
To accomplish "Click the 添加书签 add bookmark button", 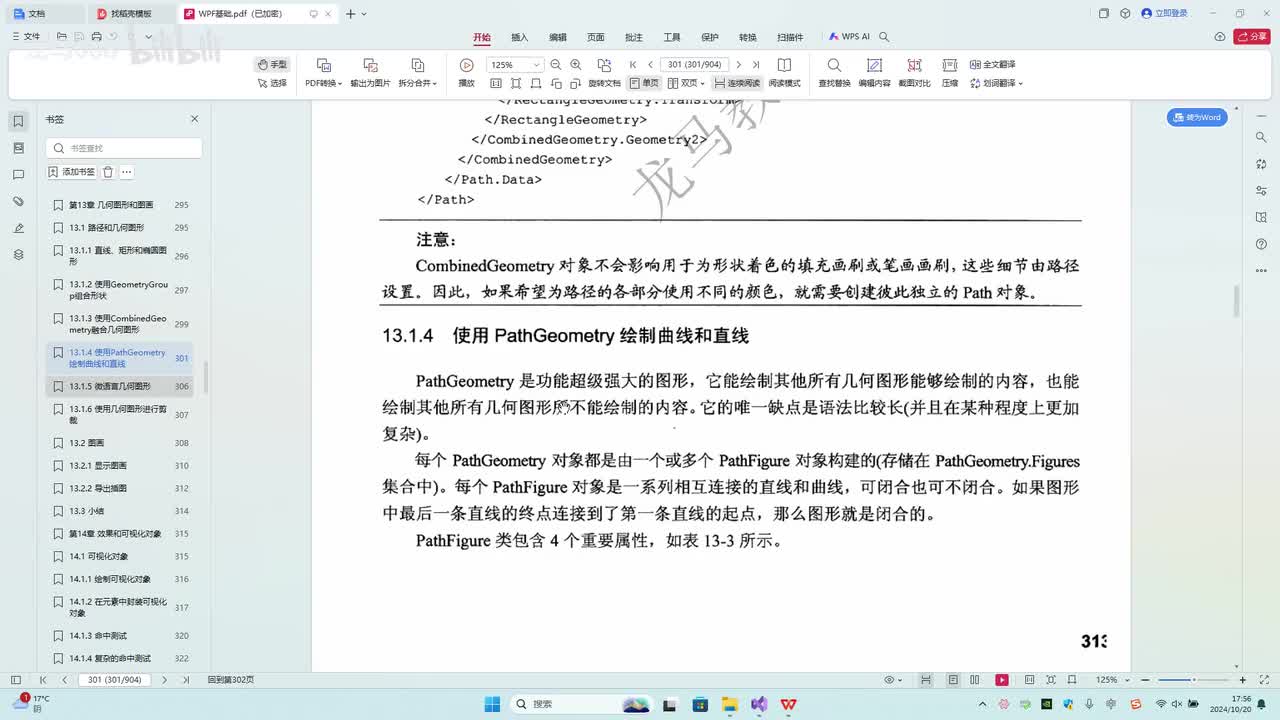I will coord(72,172).
